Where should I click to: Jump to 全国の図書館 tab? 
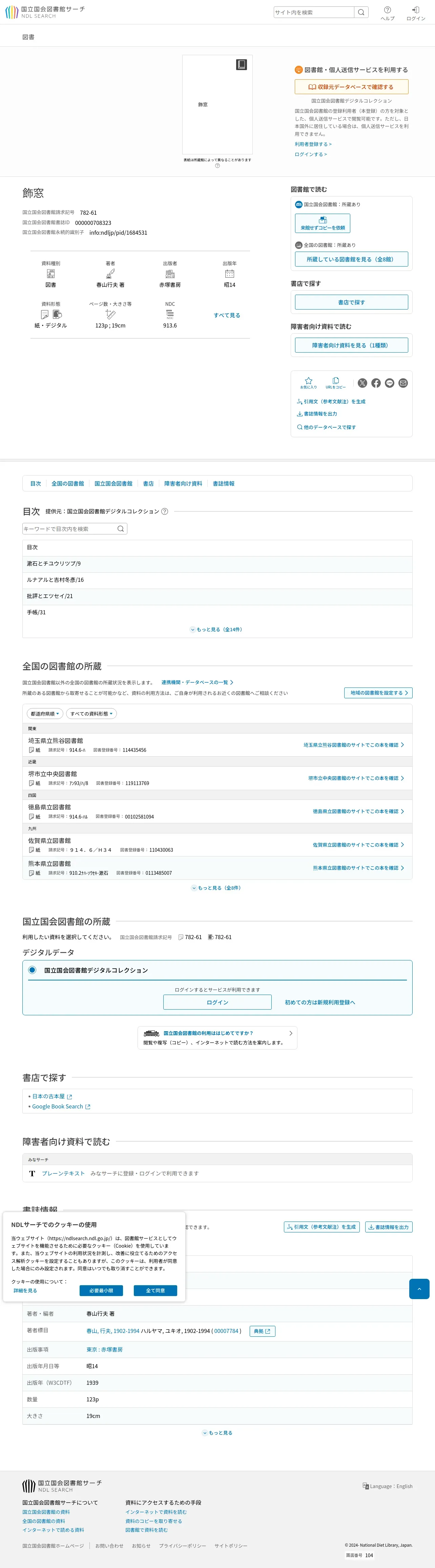coord(68,483)
